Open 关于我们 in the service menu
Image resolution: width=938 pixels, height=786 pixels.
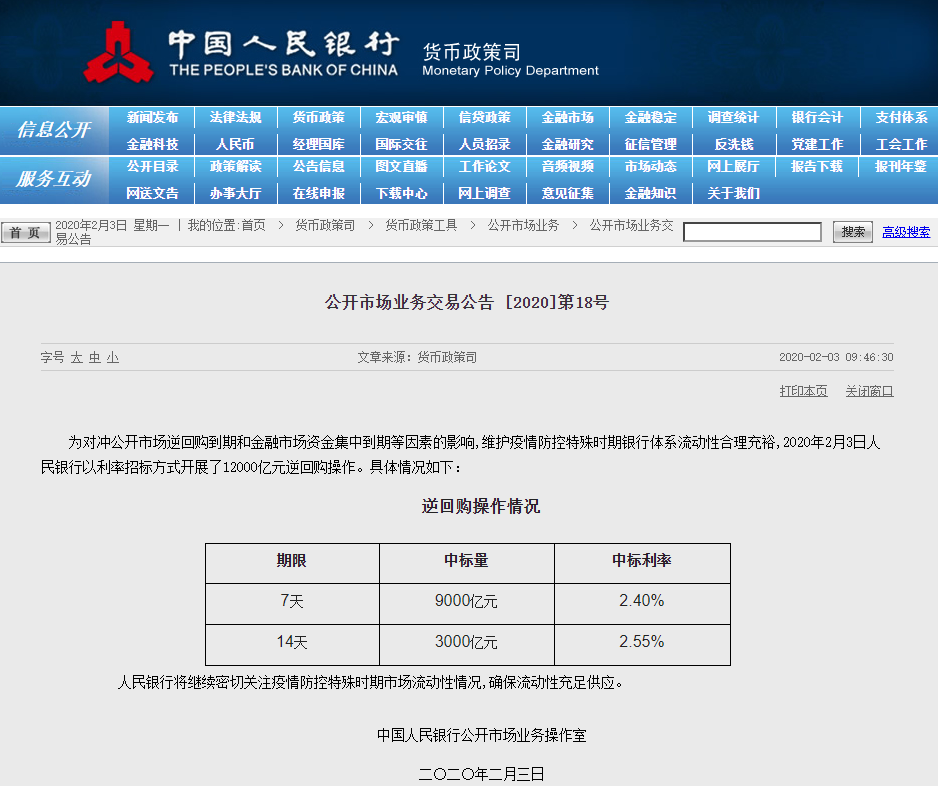pyautogui.click(x=733, y=193)
